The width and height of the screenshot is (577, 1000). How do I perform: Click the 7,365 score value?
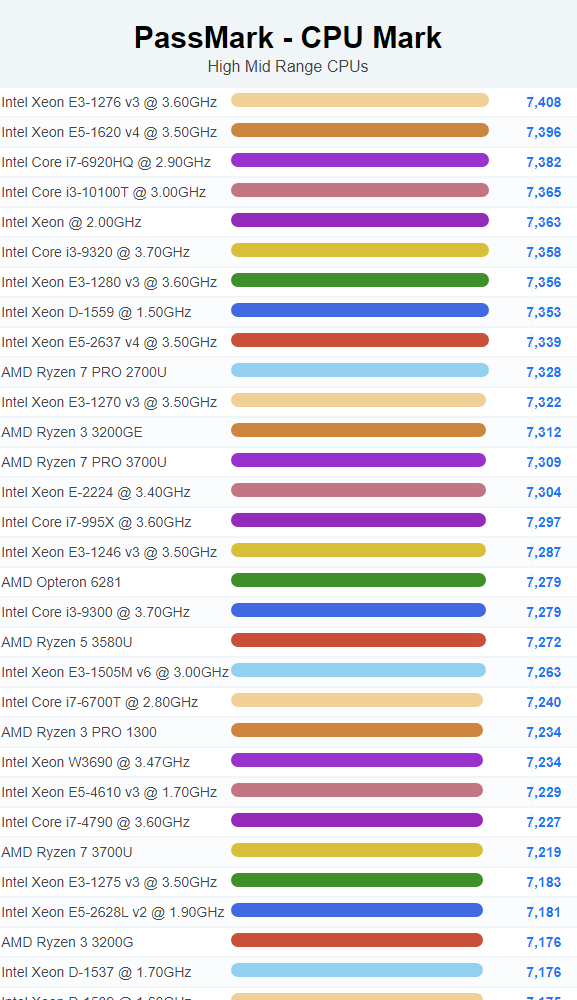click(544, 192)
